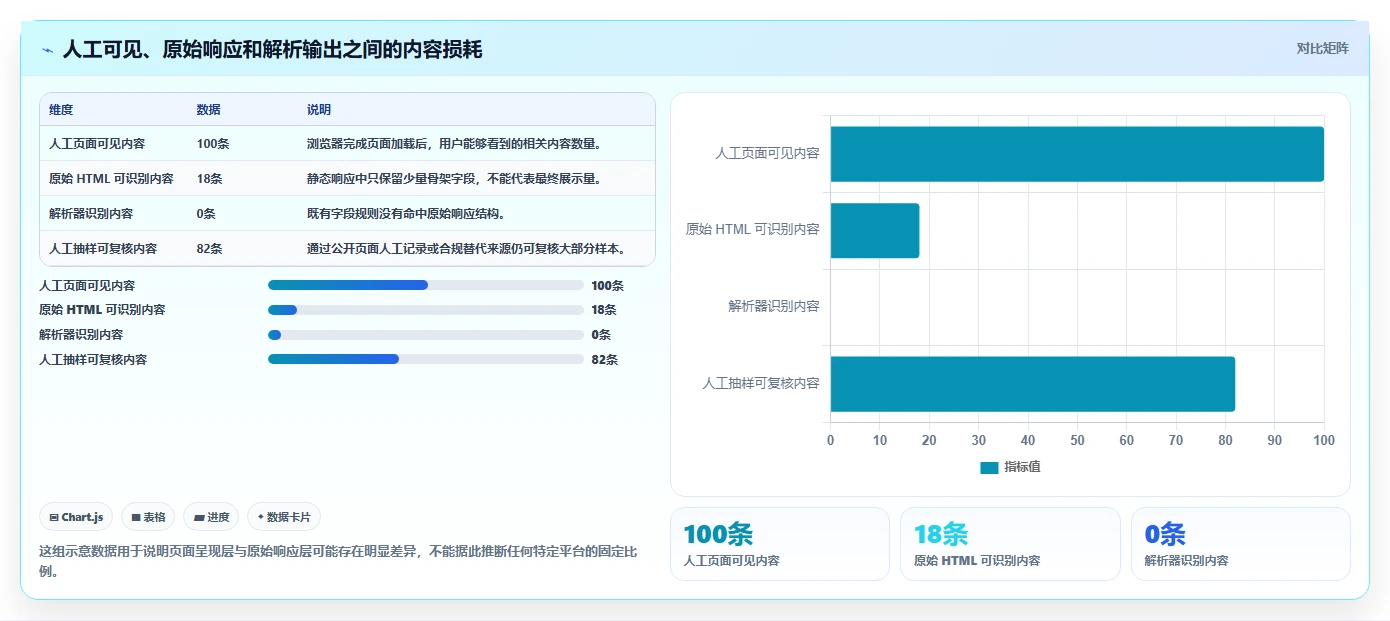Screen dimensions: 1390x621
Task: Open the 18条 data card
Action: pyautogui.click(x=1010, y=544)
